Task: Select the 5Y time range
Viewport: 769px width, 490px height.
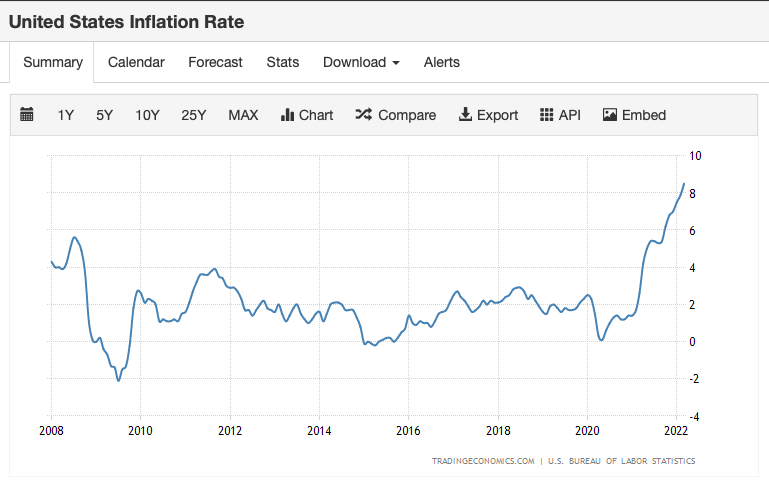Action: pos(105,115)
